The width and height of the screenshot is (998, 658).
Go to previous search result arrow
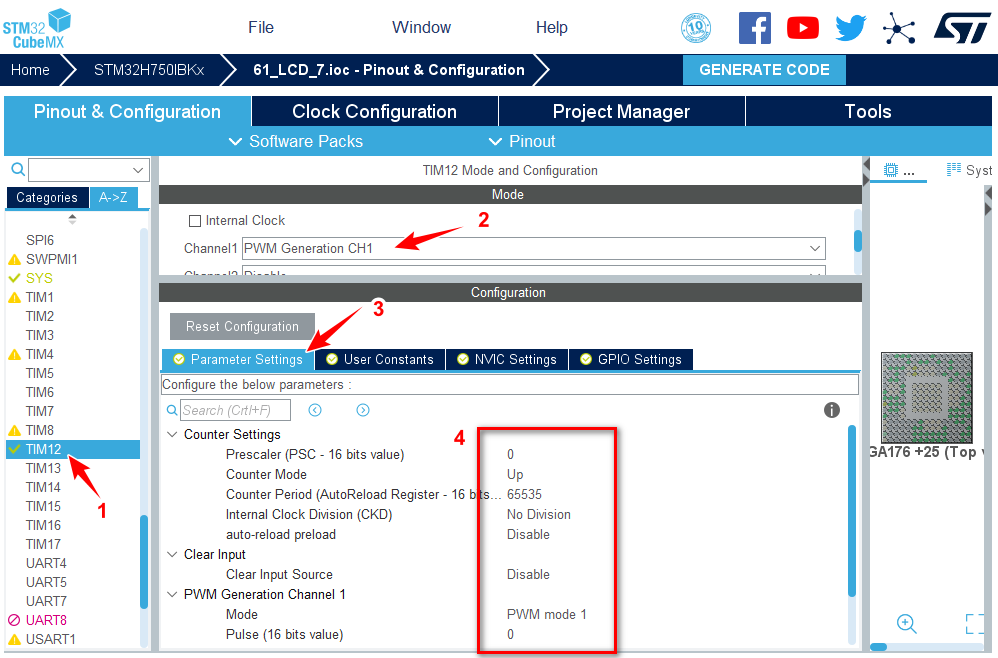click(x=315, y=410)
